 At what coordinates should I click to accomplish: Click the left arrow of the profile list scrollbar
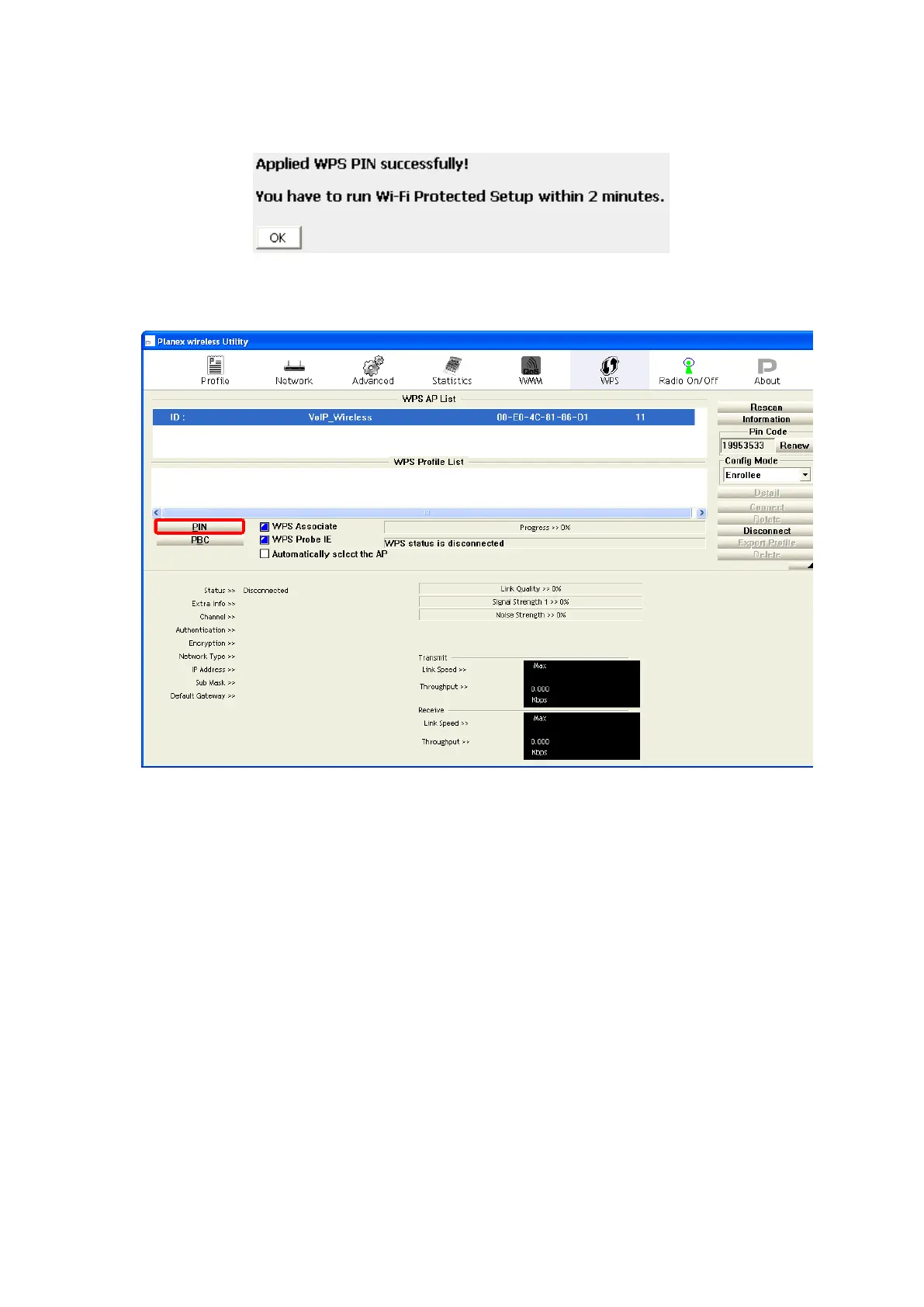157,513
